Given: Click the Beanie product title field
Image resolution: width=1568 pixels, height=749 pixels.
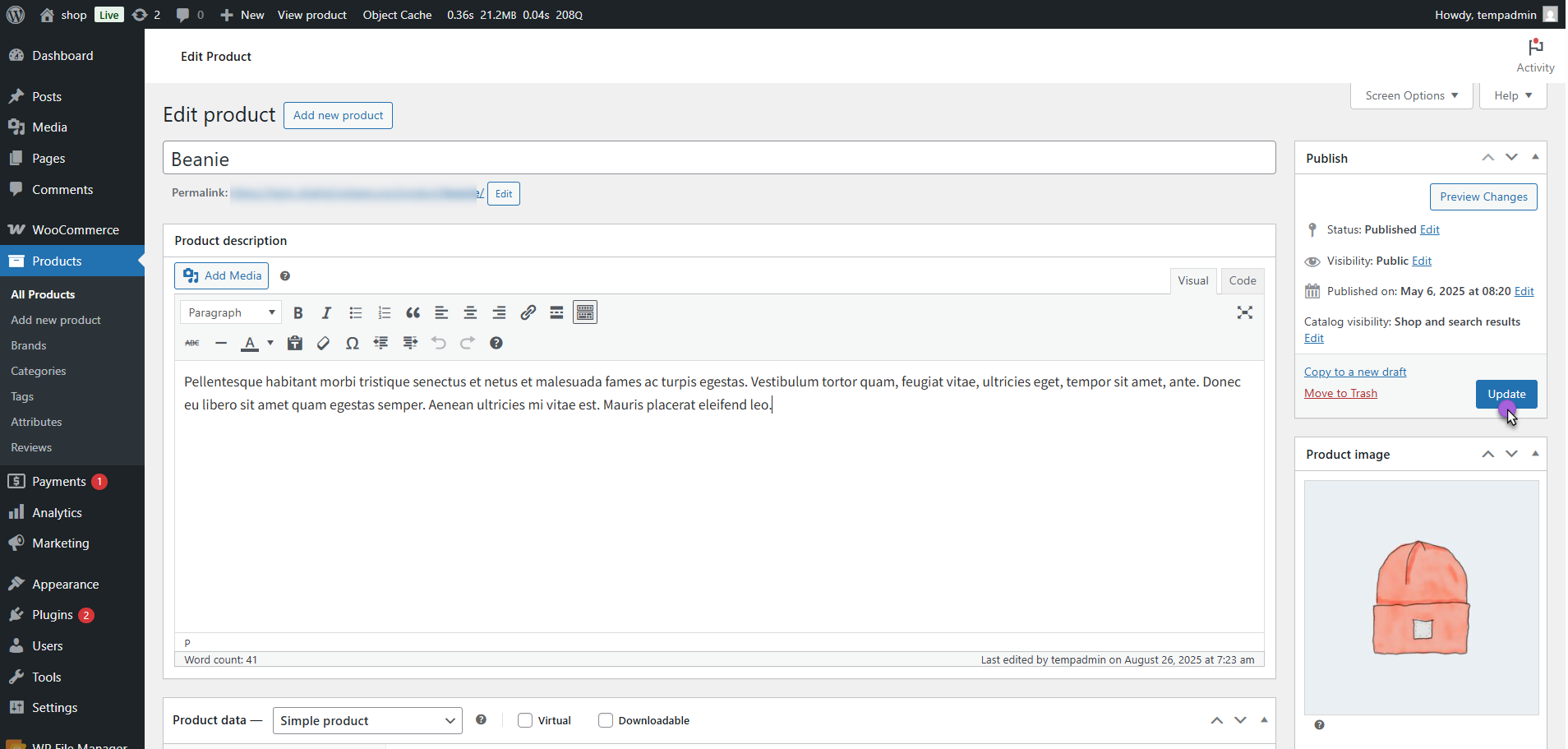Looking at the screenshot, I should pyautogui.click(x=718, y=159).
